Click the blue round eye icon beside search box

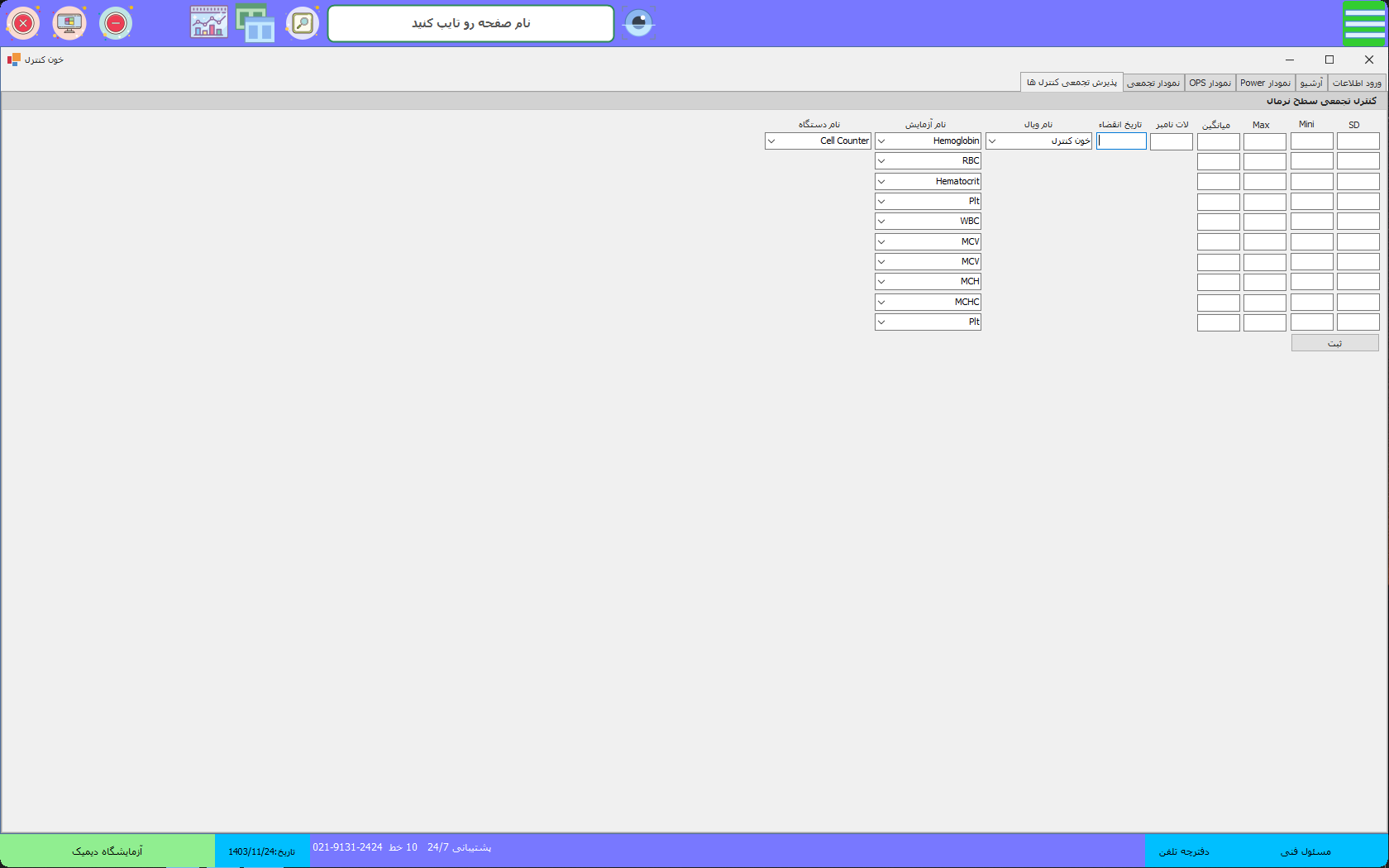click(638, 22)
